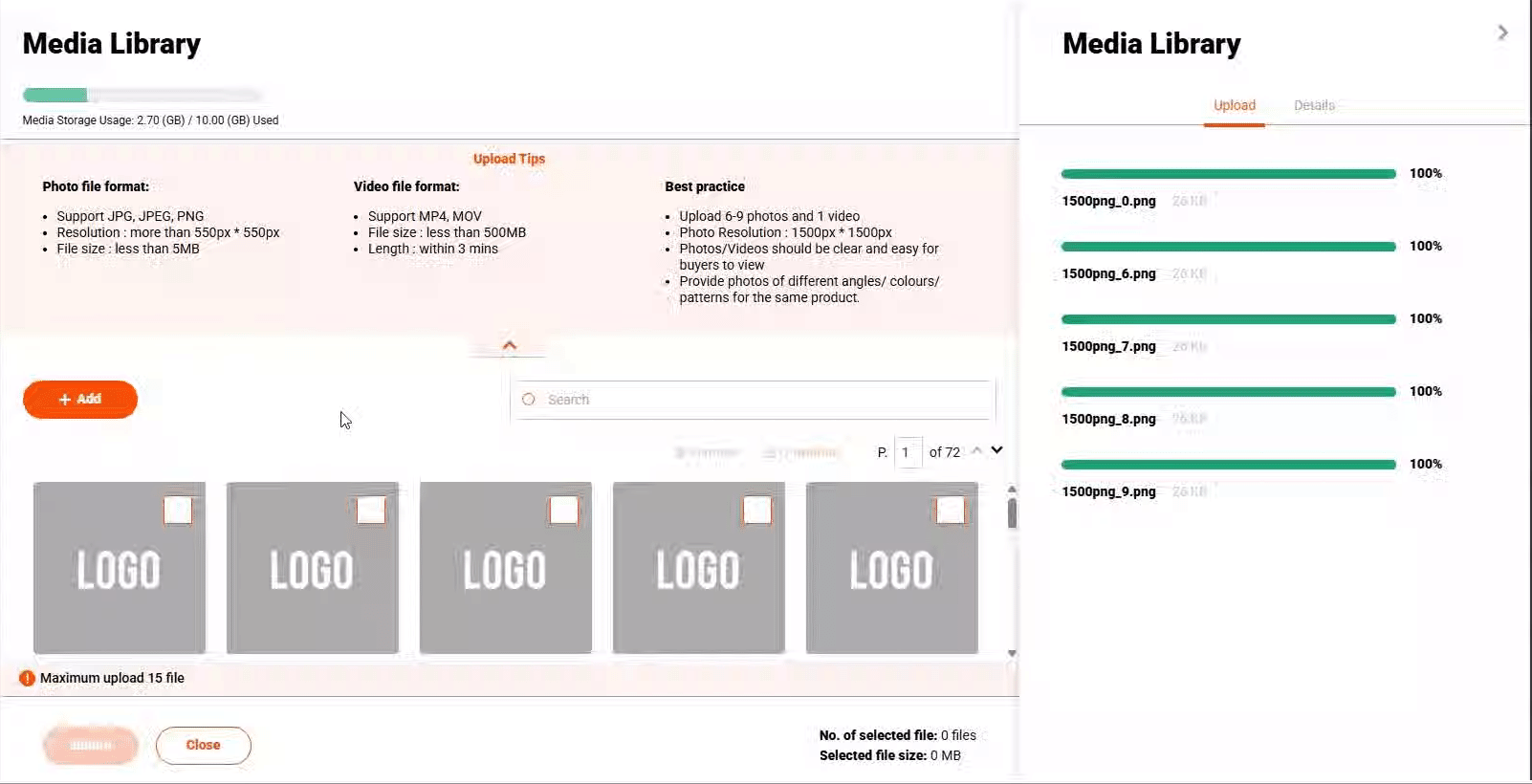
Task: Open the Details tab
Action: point(1314,106)
